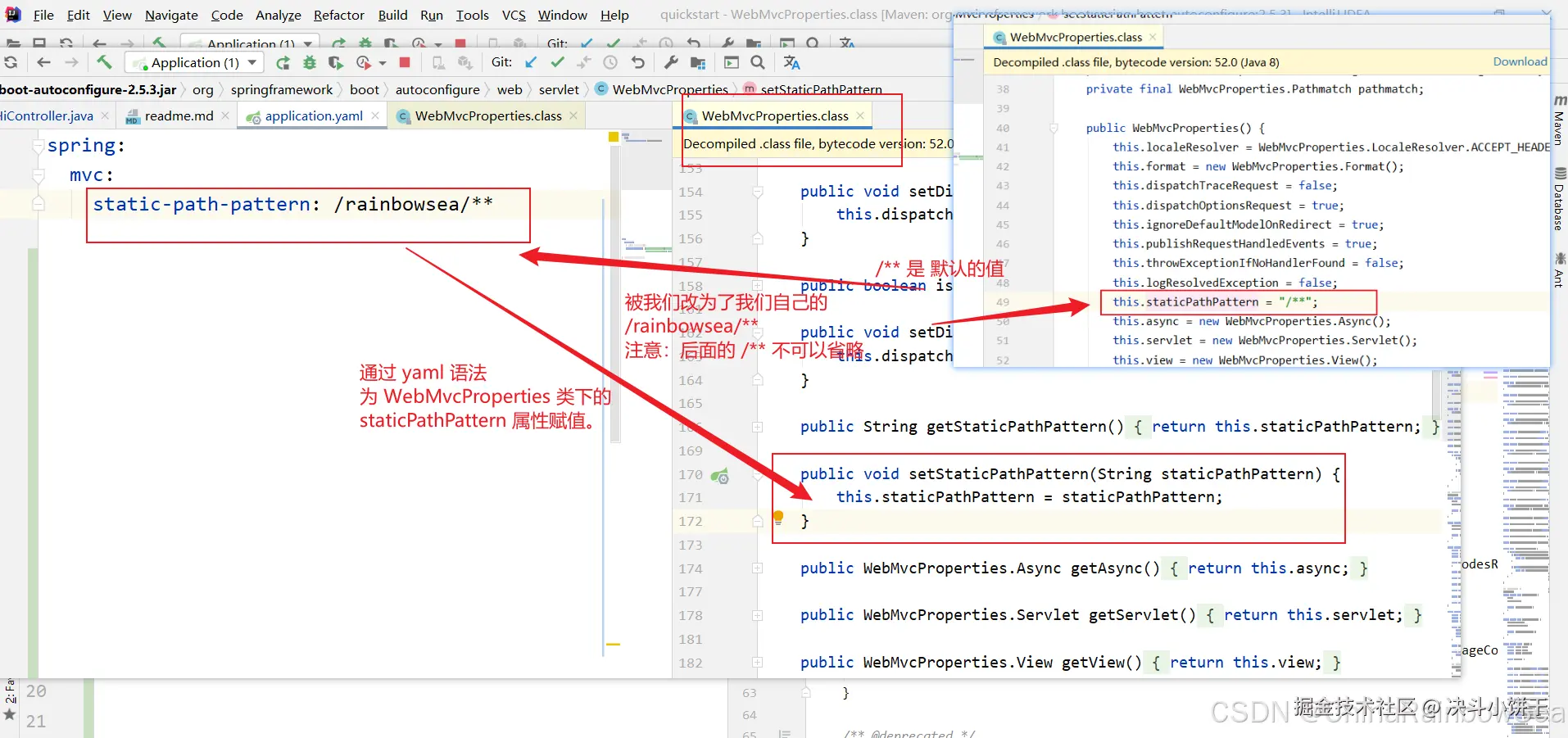Start debugging with the green bug icon
The height and width of the screenshot is (738, 1568).
310,62
